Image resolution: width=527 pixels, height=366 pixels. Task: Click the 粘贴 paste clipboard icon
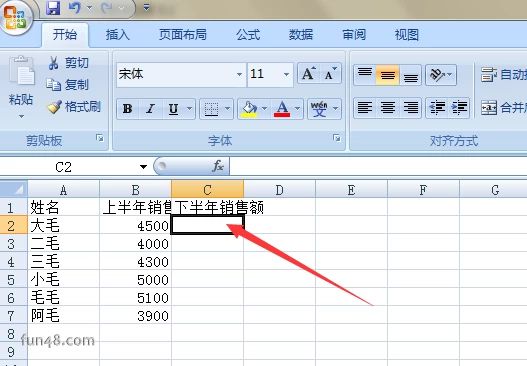pyautogui.click(x=22, y=71)
